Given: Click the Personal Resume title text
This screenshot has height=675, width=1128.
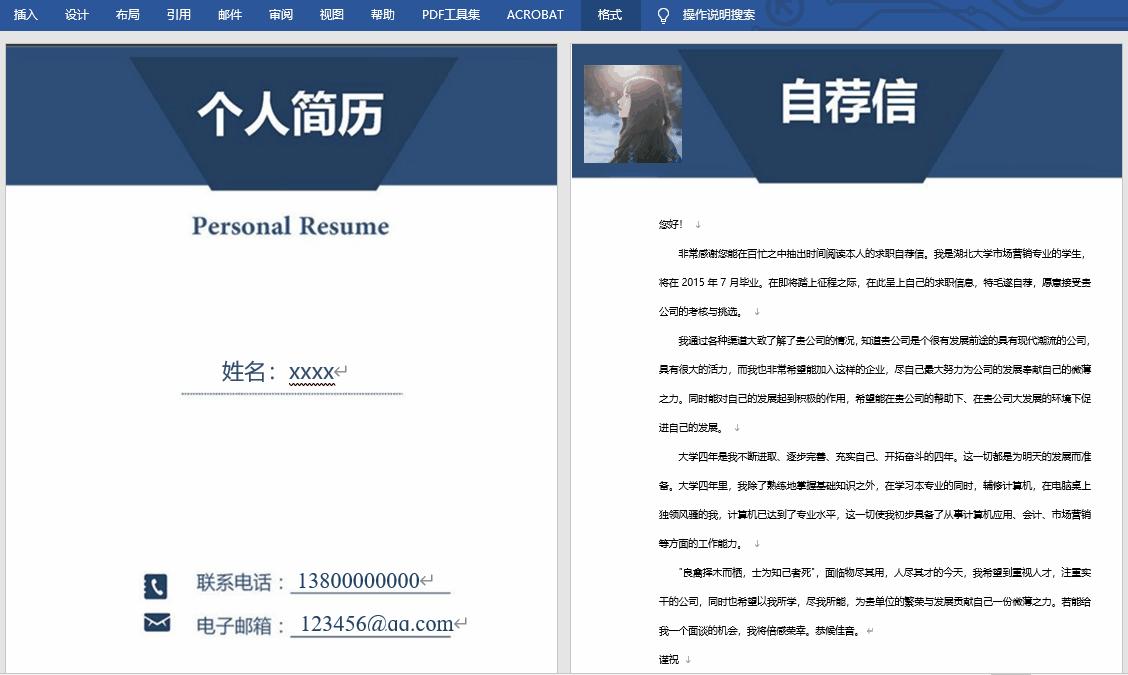Looking at the screenshot, I should click(x=290, y=225).
